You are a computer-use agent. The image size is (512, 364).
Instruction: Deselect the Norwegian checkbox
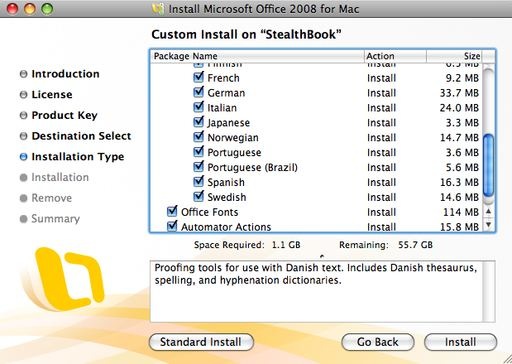199,137
